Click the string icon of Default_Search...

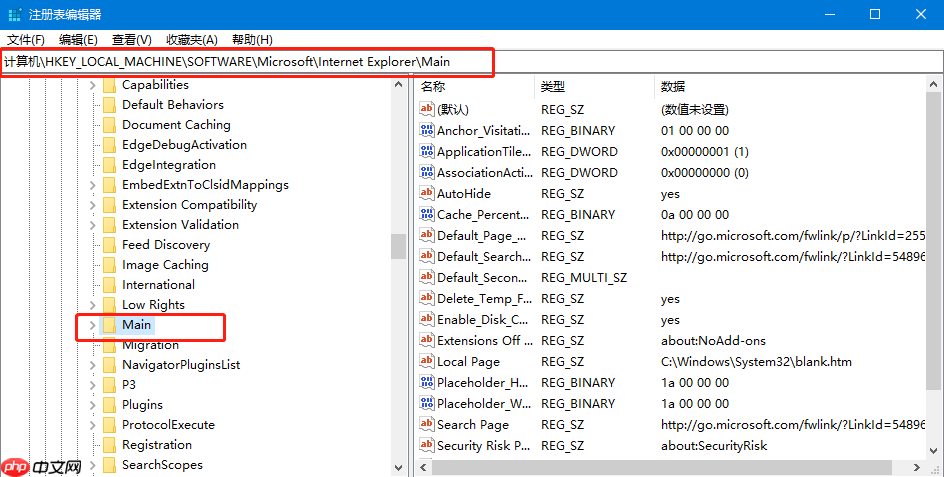tap(427, 257)
